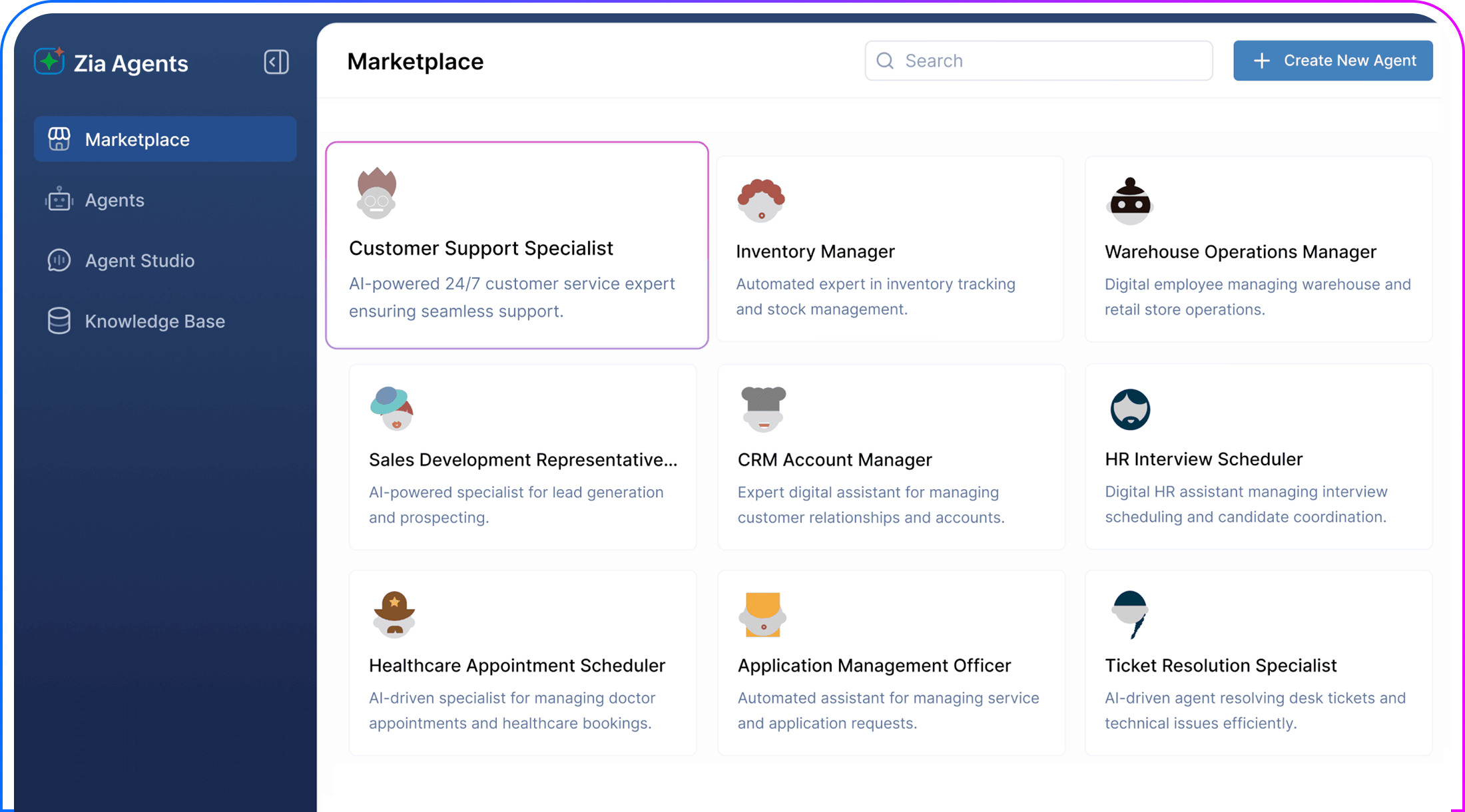
Task: Open the Warehouse Operations Manager title
Action: (x=1240, y=252)
